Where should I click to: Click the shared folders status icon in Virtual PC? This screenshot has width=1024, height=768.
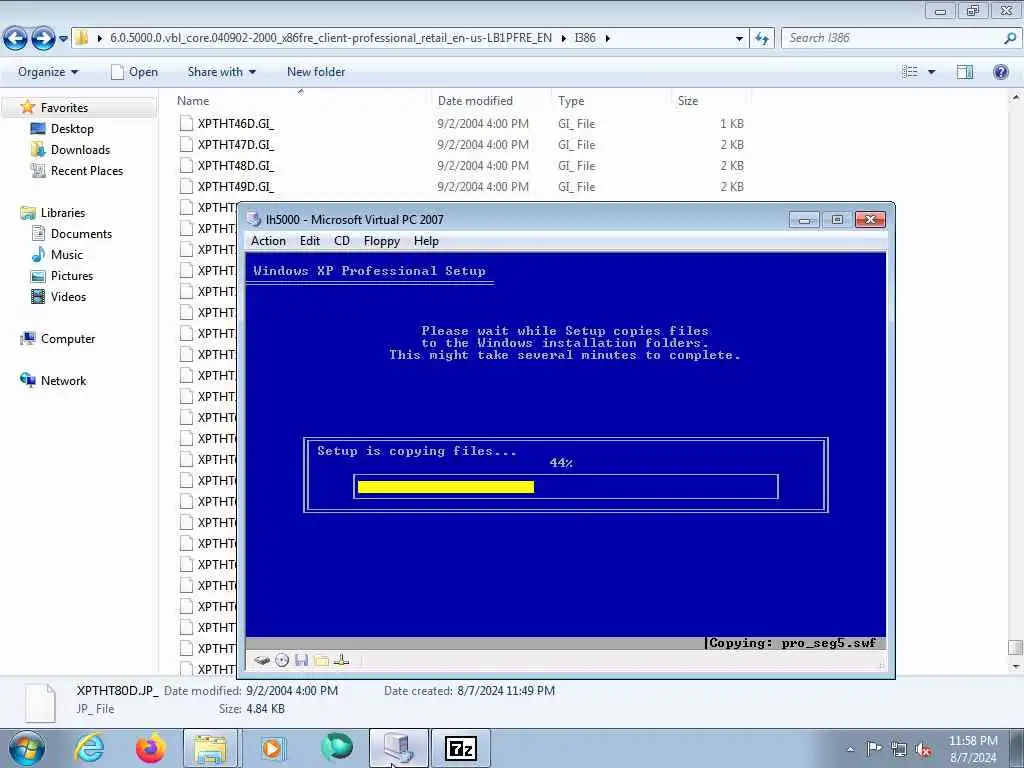(x=321, y=660)
